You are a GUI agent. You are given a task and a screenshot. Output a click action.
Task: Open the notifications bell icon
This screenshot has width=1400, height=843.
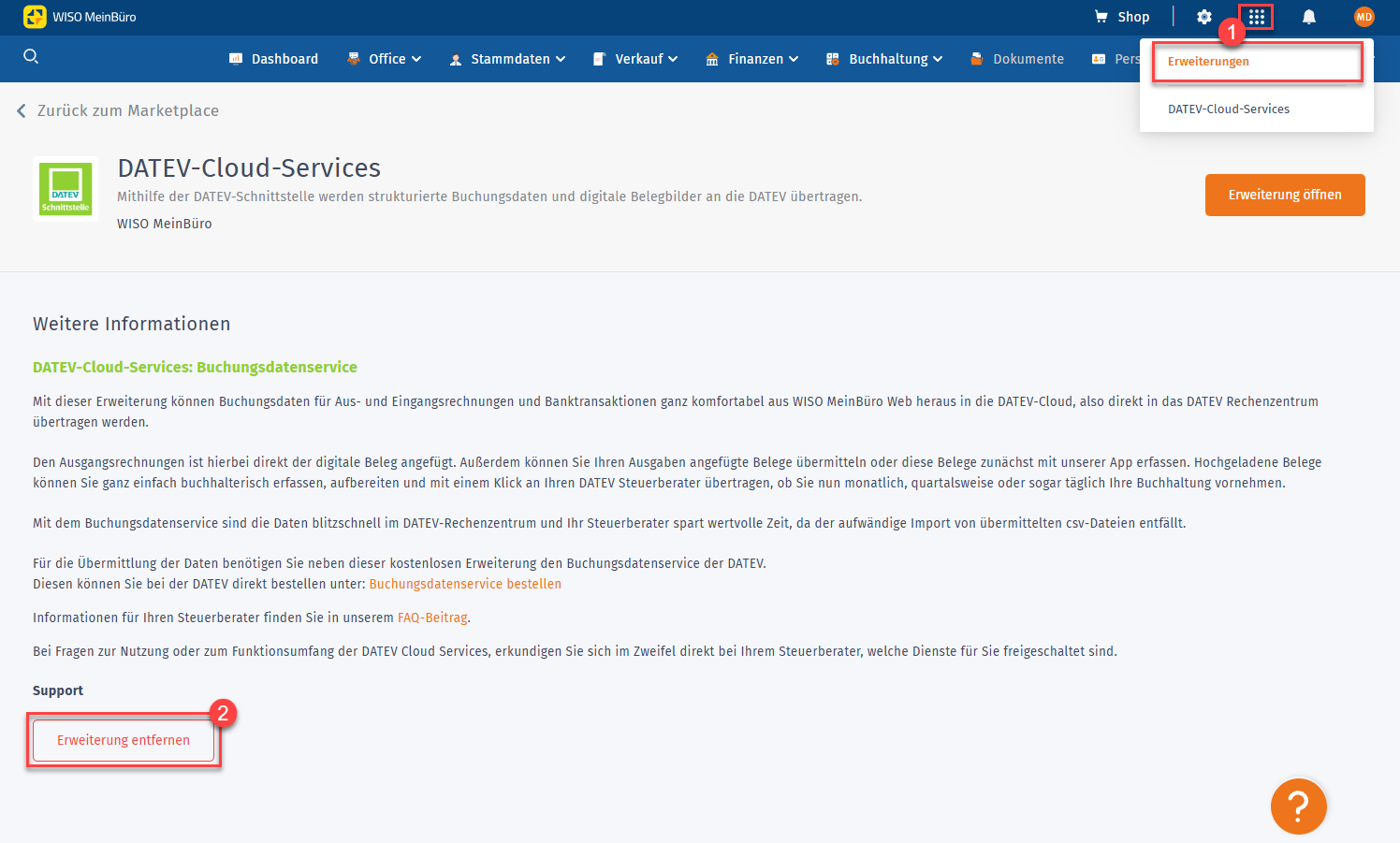[x=1309, y=17]
